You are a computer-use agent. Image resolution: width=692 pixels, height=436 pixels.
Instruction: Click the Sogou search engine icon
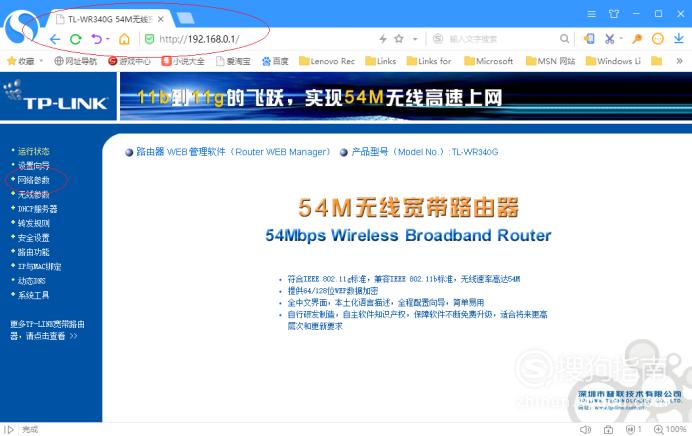(x=438, y=39)
